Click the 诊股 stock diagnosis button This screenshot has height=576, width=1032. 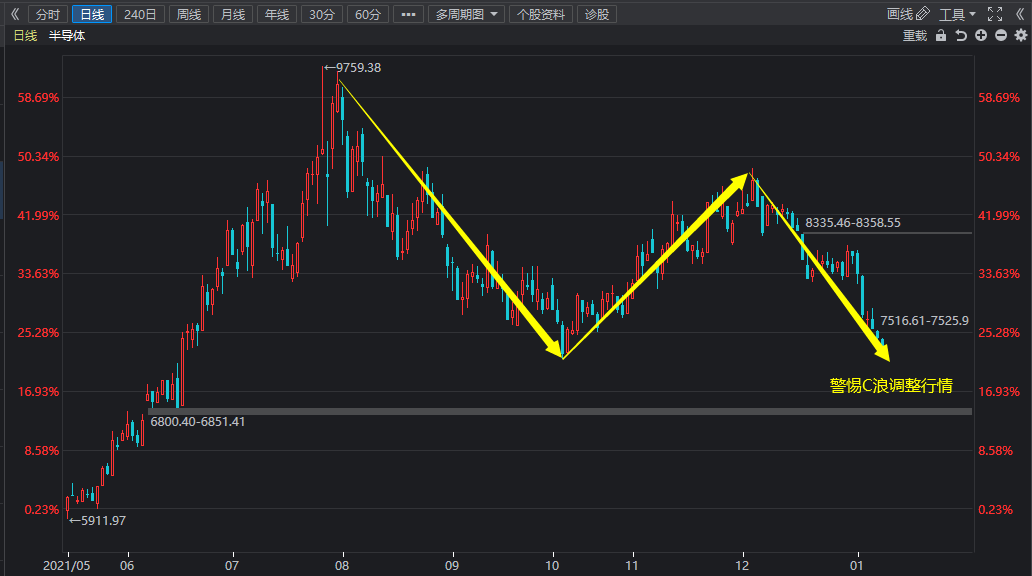click(597, 14)
